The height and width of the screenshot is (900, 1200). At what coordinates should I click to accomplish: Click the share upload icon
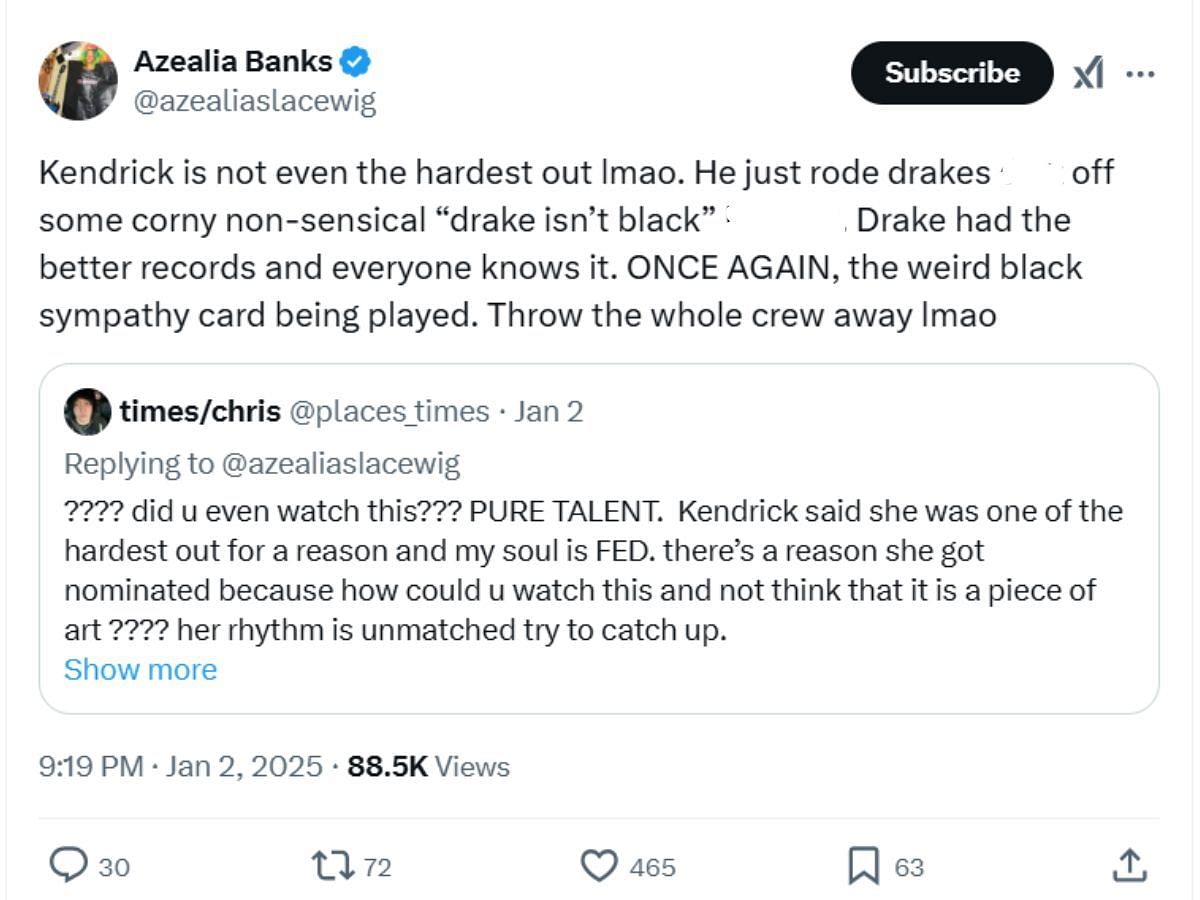[1128, 865]
